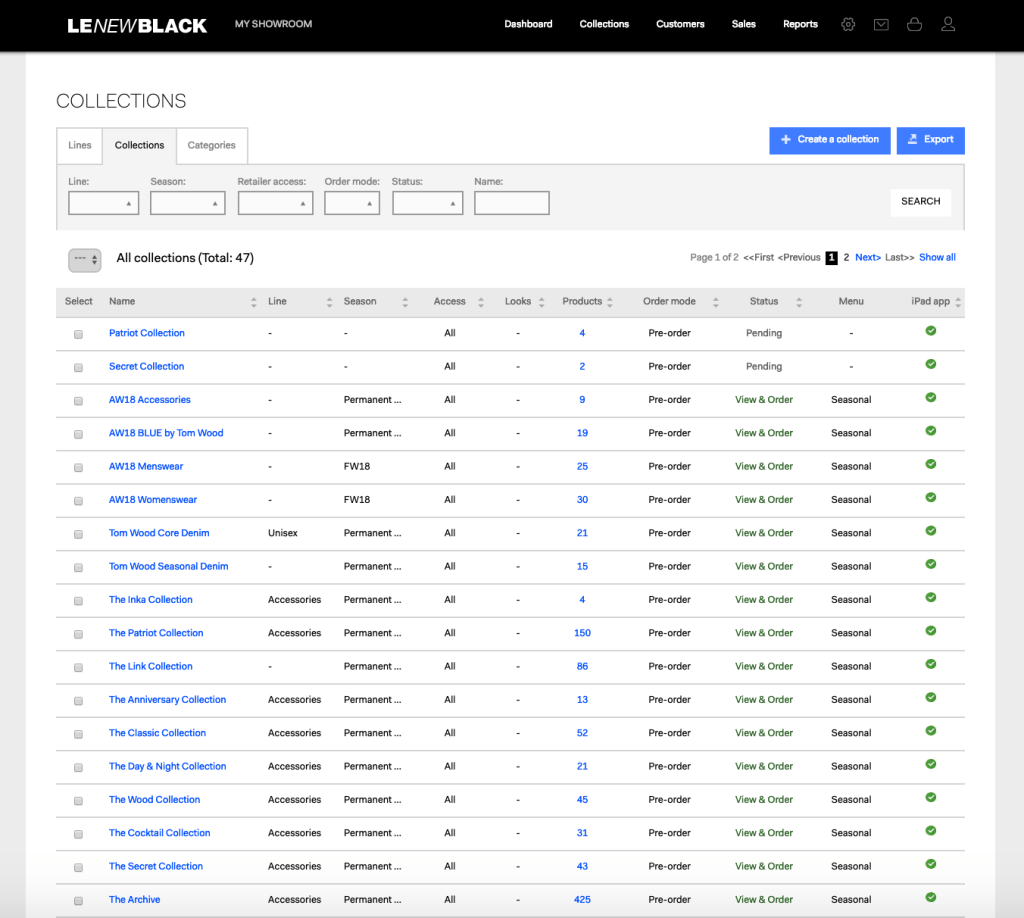Viewport: 1024px width, 918px height.
Task: Open the Status filter dropdown
Action: coord(427,203)
